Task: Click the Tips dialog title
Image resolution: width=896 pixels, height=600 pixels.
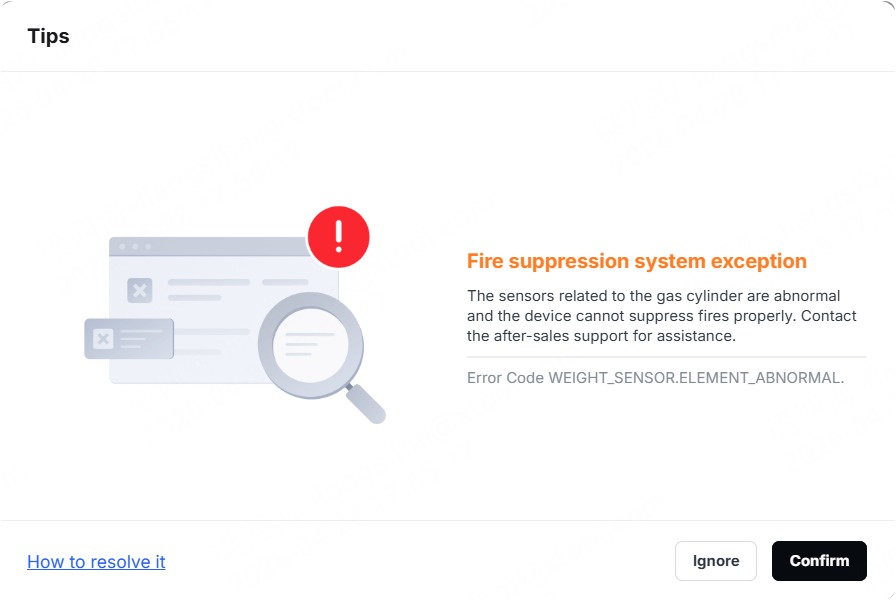Action: 49,36
